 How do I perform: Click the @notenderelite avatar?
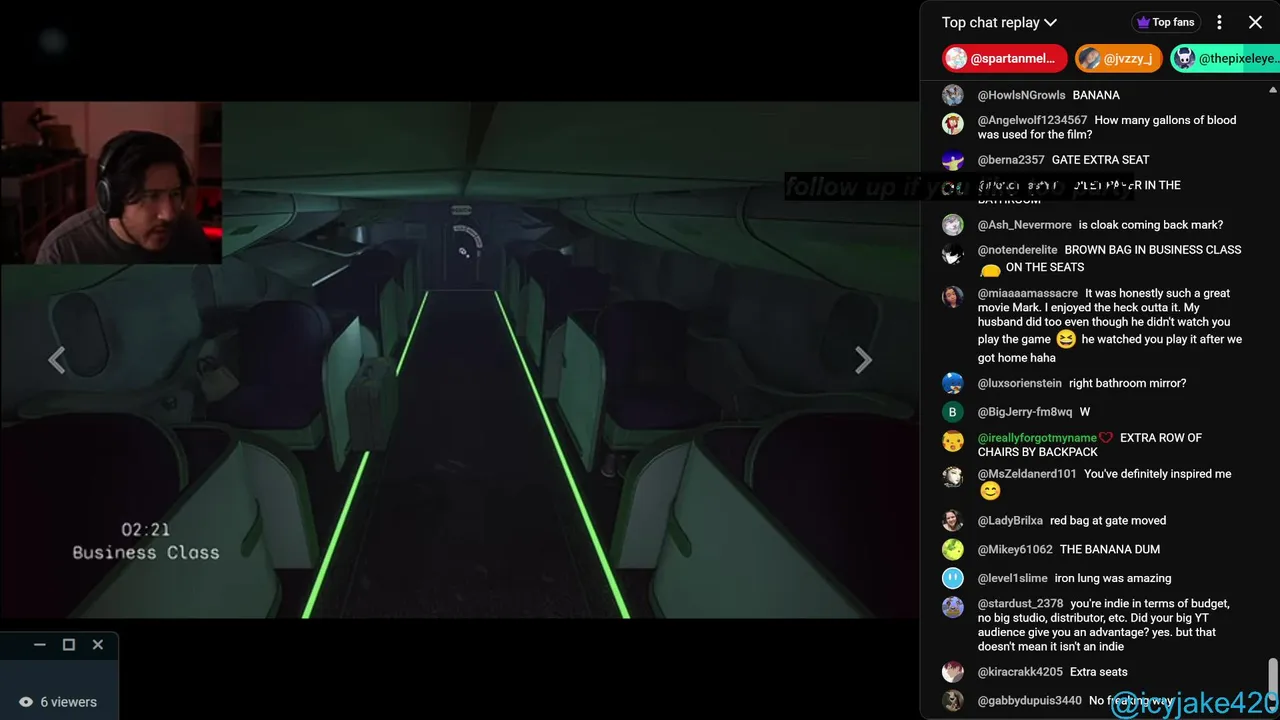click(x=953, y=254)
